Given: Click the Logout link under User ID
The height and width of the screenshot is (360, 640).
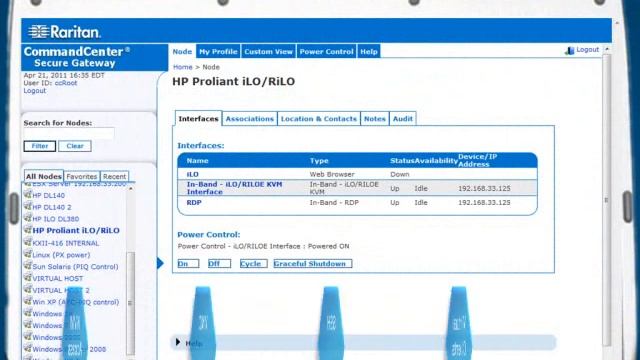Looking at the screenshot, I should [x=35, y=91].
